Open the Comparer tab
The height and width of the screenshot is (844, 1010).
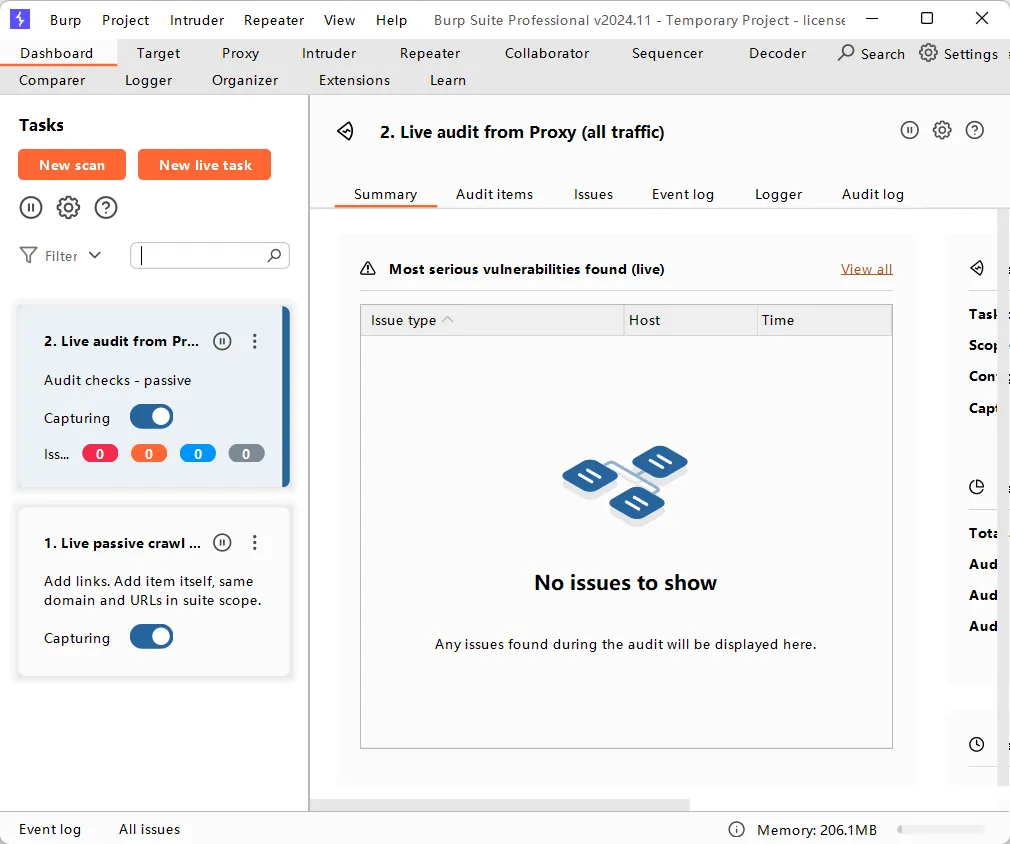[52, 80]
